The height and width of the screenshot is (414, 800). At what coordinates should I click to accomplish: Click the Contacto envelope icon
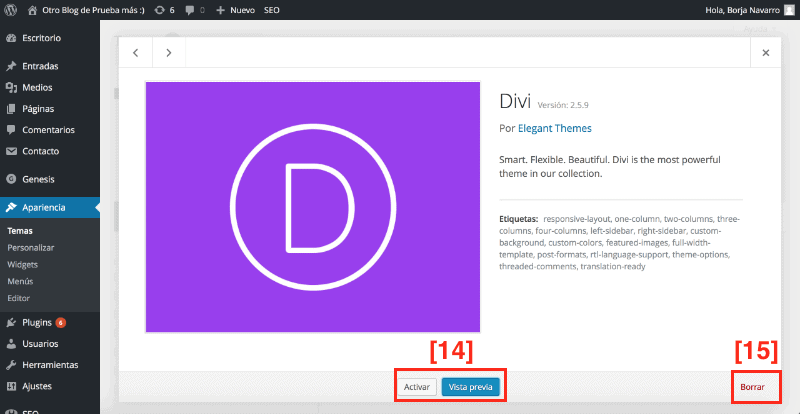tap(11, 152)
